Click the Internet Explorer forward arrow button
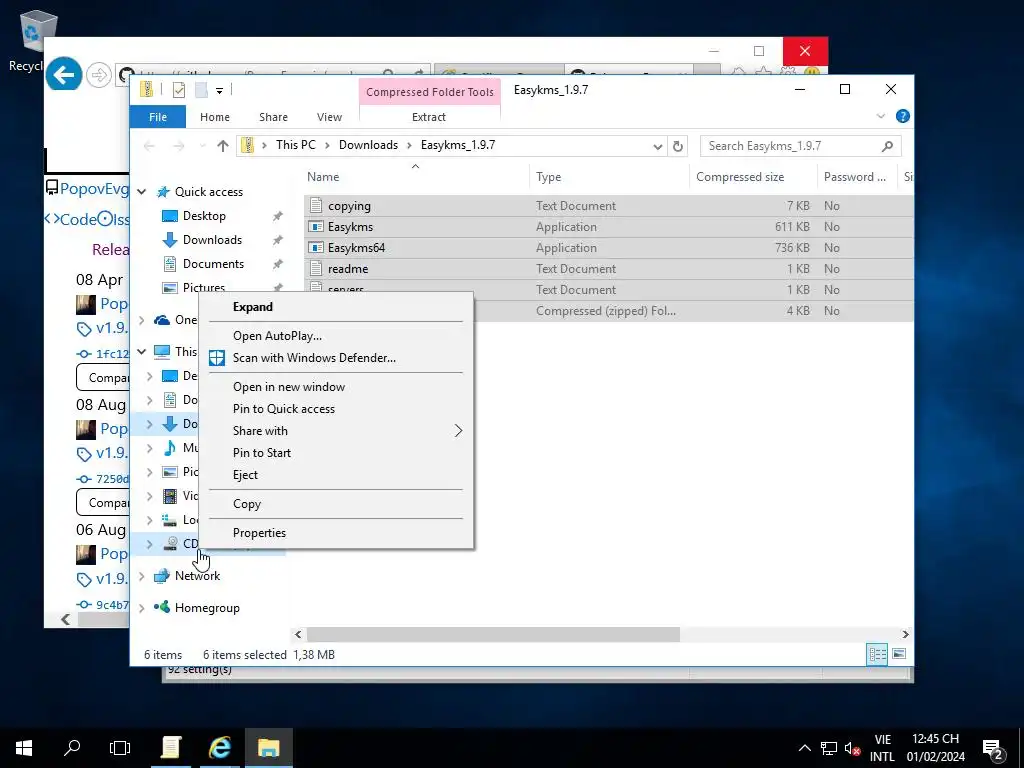The width and height of the screenshot is (1024, 768). tap(99, 75)
